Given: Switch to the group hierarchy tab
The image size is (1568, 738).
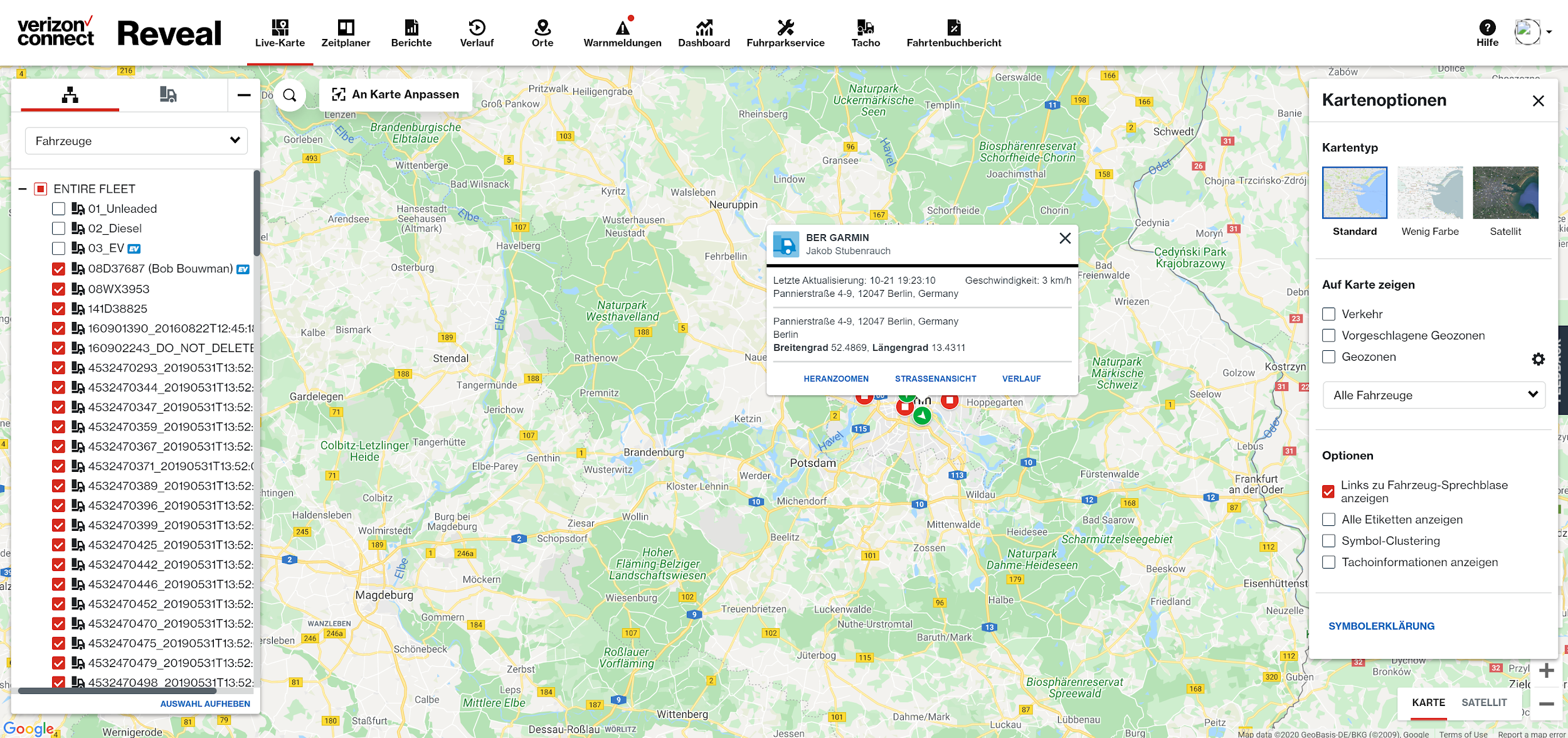Looking at the screenshot, I should click(x=70, y=95).
